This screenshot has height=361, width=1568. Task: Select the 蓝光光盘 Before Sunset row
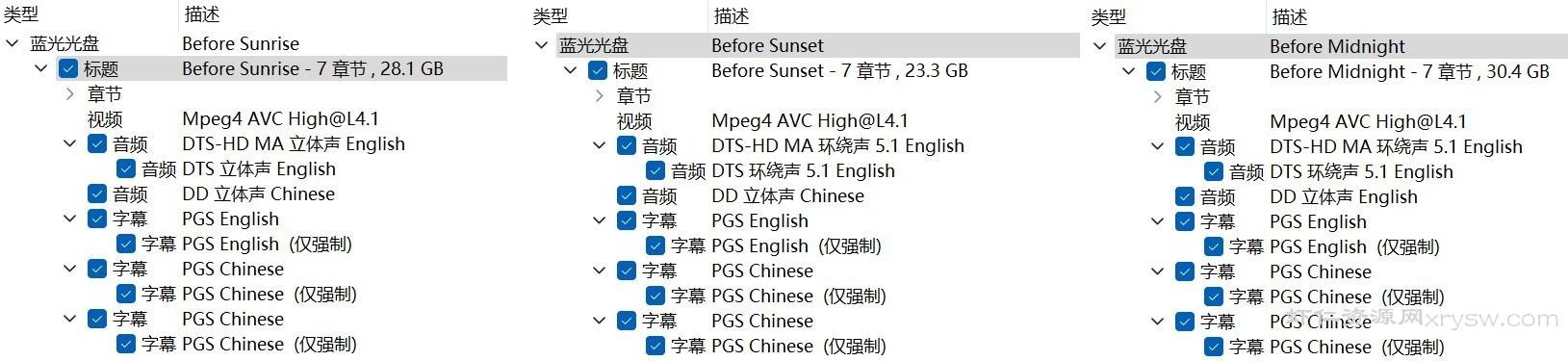[818, 45]
